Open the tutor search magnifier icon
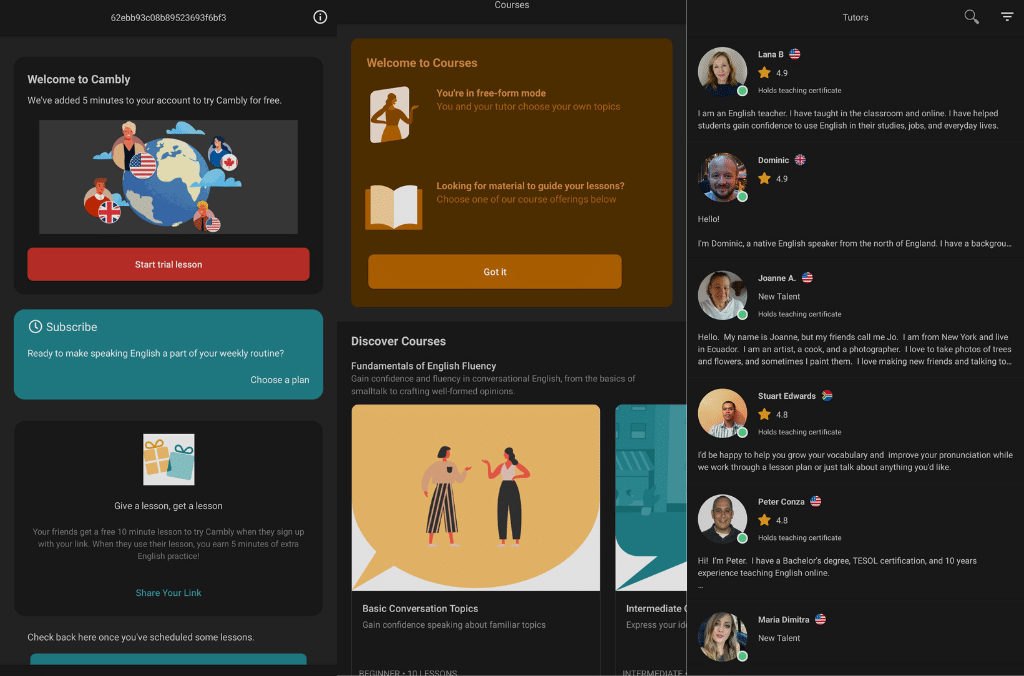1024x676 pixels. coord(971,17)
